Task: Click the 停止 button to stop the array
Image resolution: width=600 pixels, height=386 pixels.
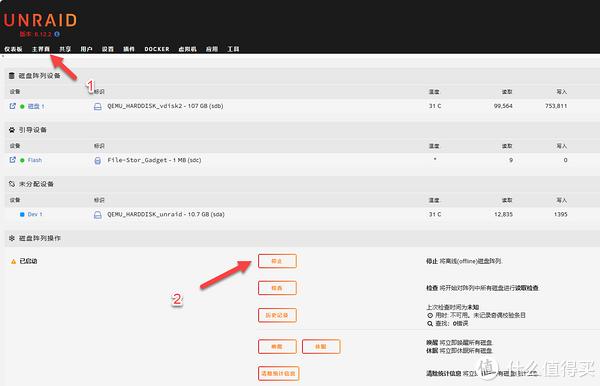Action: tap(277, 261)
